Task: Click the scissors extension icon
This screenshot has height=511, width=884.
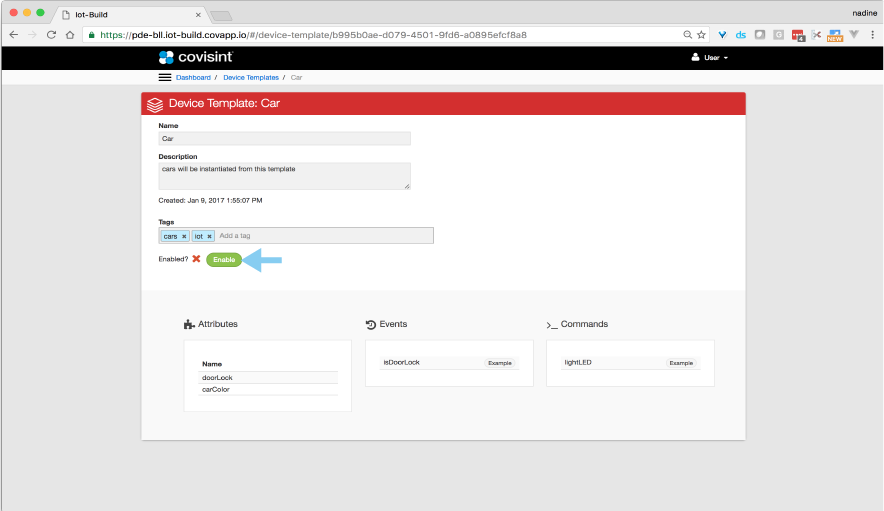Action: coord(816,34)
